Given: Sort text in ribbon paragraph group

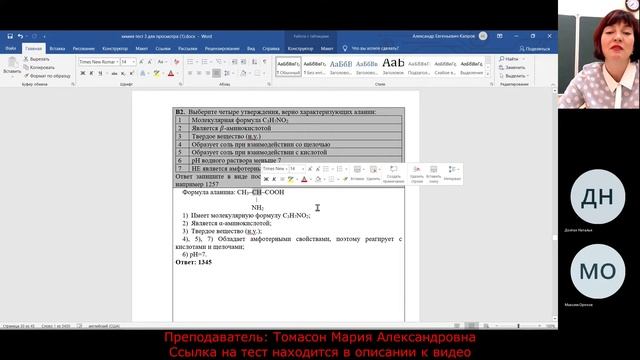Looking at the screenshot, I should (x=254, y=62).
